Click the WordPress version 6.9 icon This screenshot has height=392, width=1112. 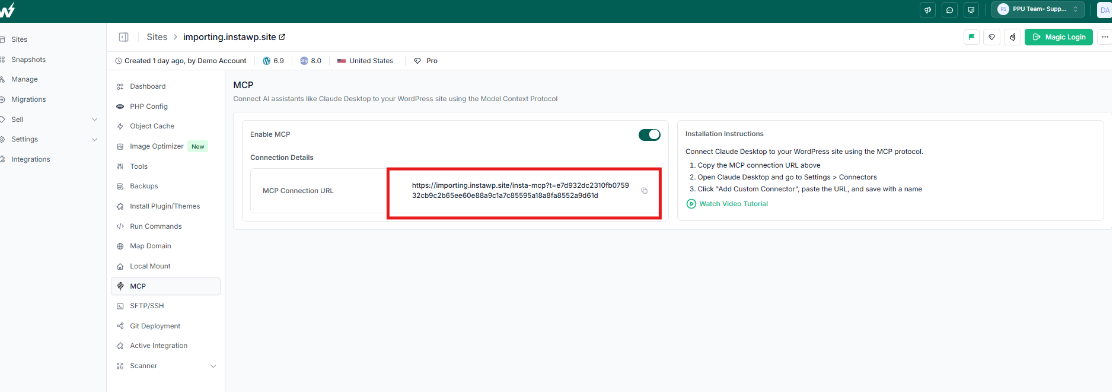pyautogui.click(x=267, y=61)
